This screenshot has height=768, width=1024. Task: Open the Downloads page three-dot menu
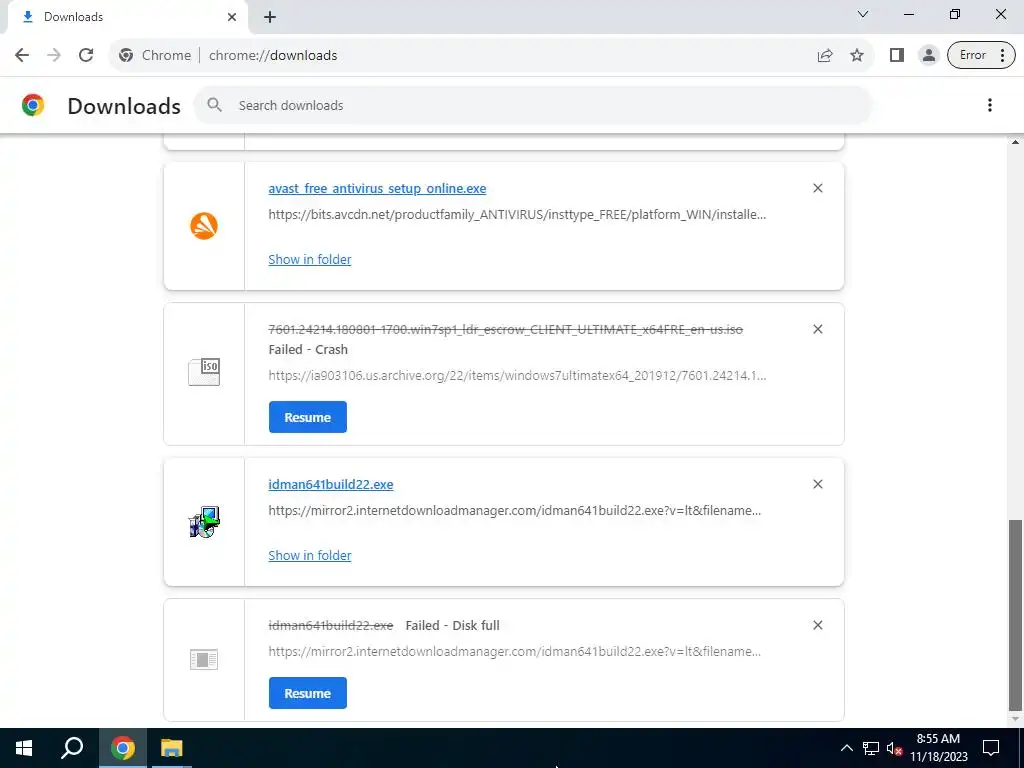pyautogui.click(x=989, y=105)
